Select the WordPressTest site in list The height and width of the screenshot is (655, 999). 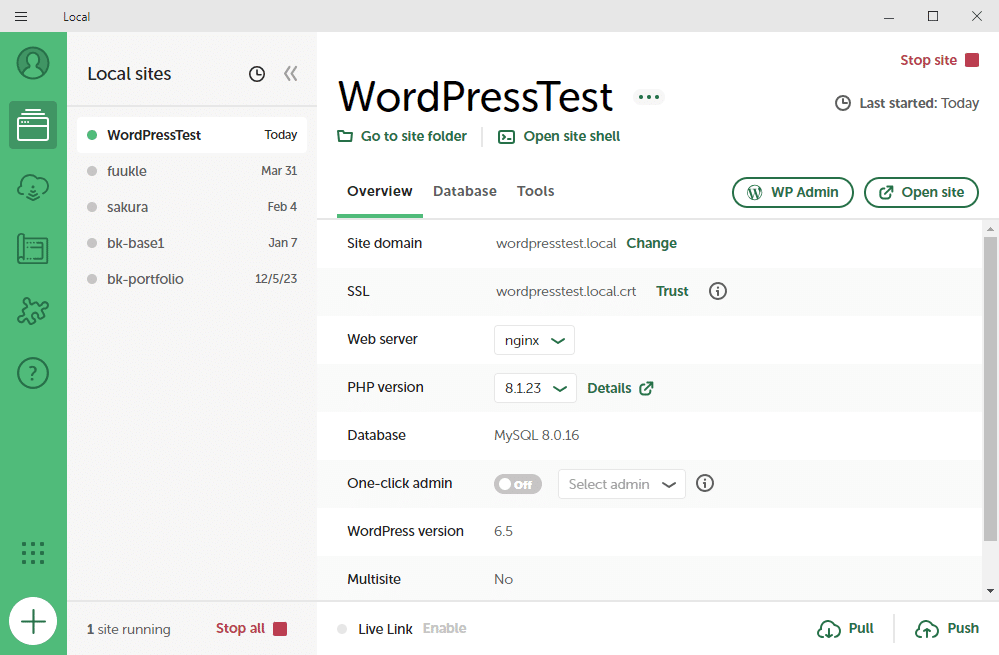[x=192, y=135]
